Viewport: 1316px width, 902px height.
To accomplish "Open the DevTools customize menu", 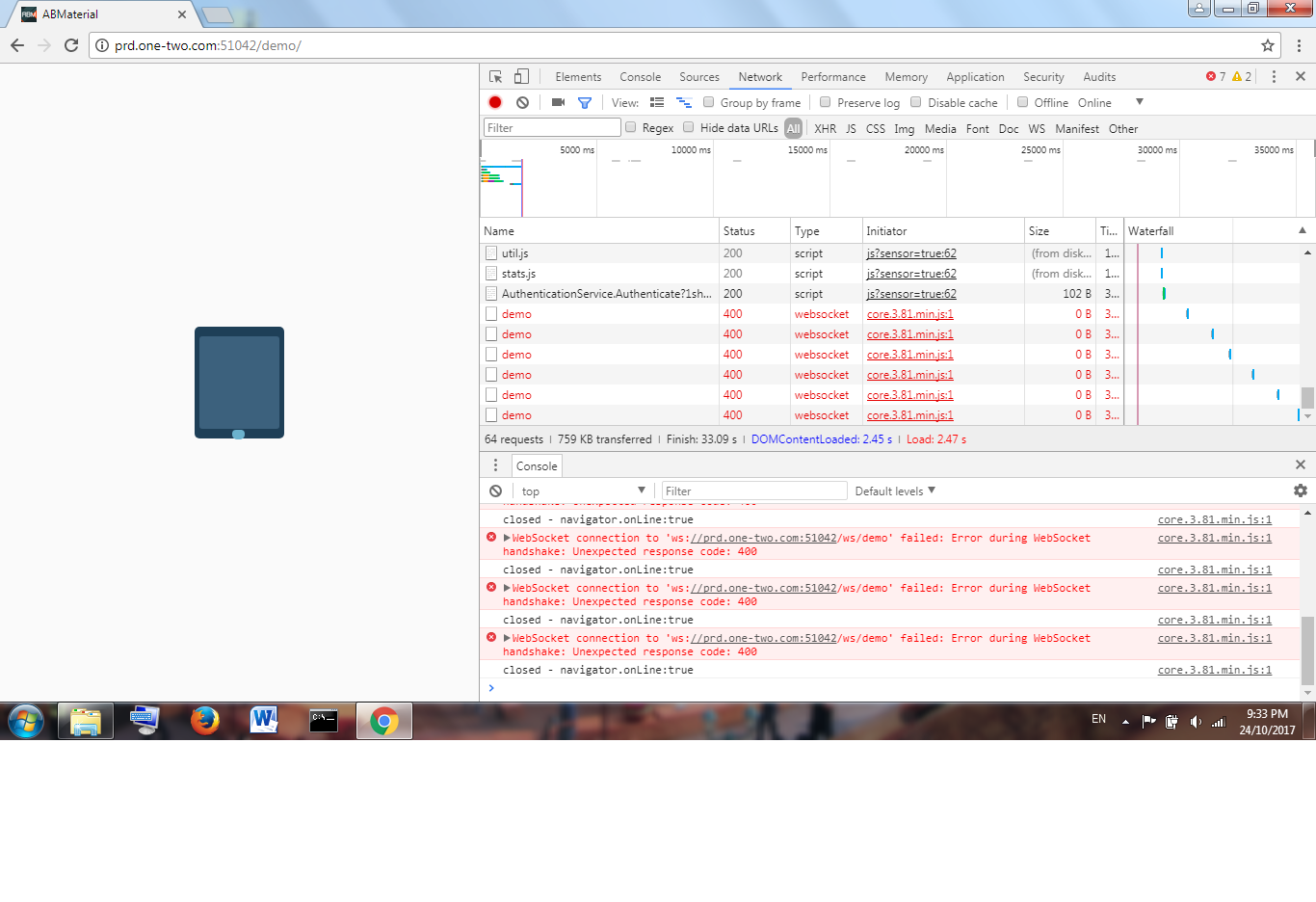I will pyautogui.click(x=1274, y=77).
